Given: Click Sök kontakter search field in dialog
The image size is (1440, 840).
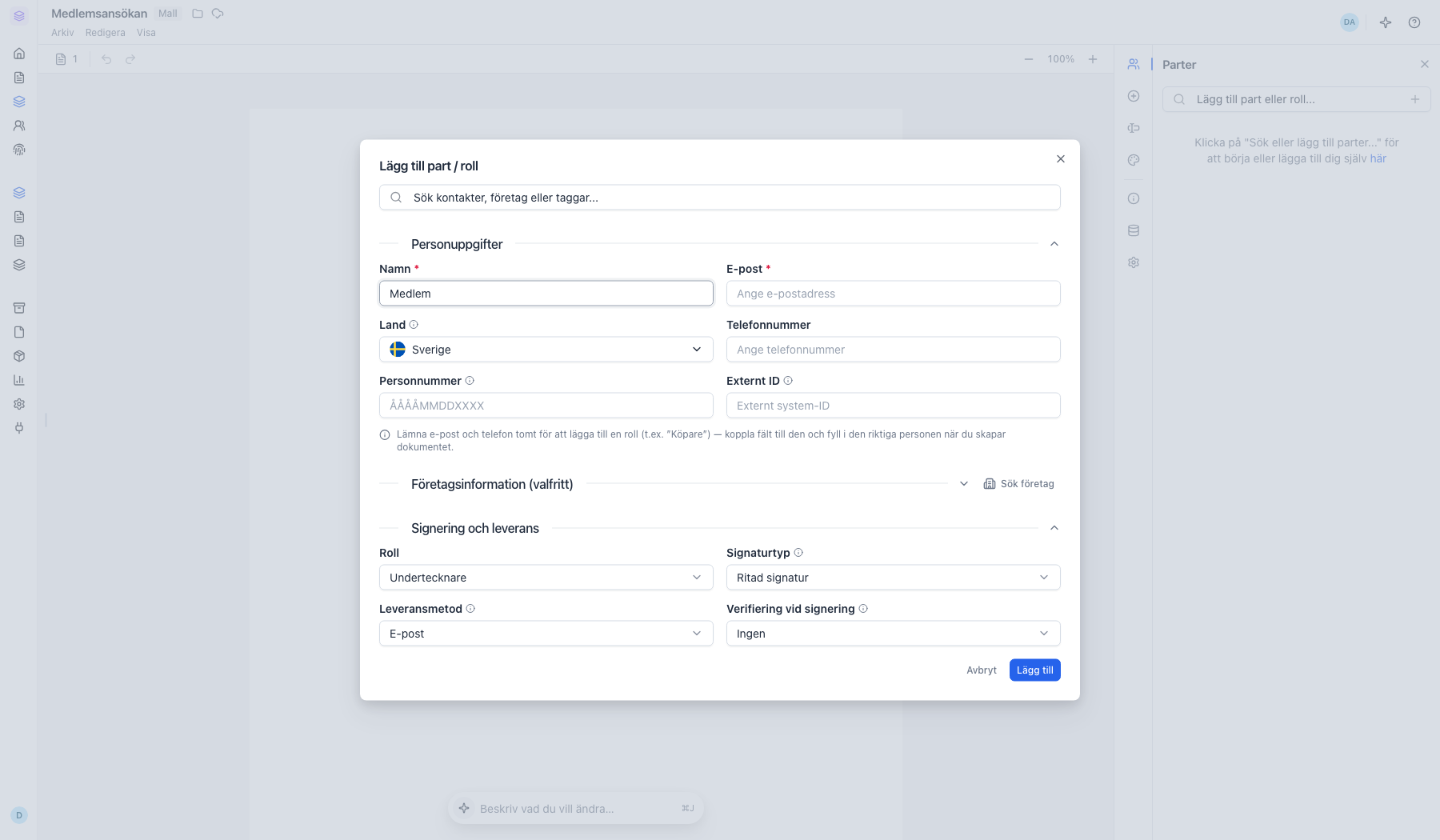Looking at the screenshot, I should (720, 198).
